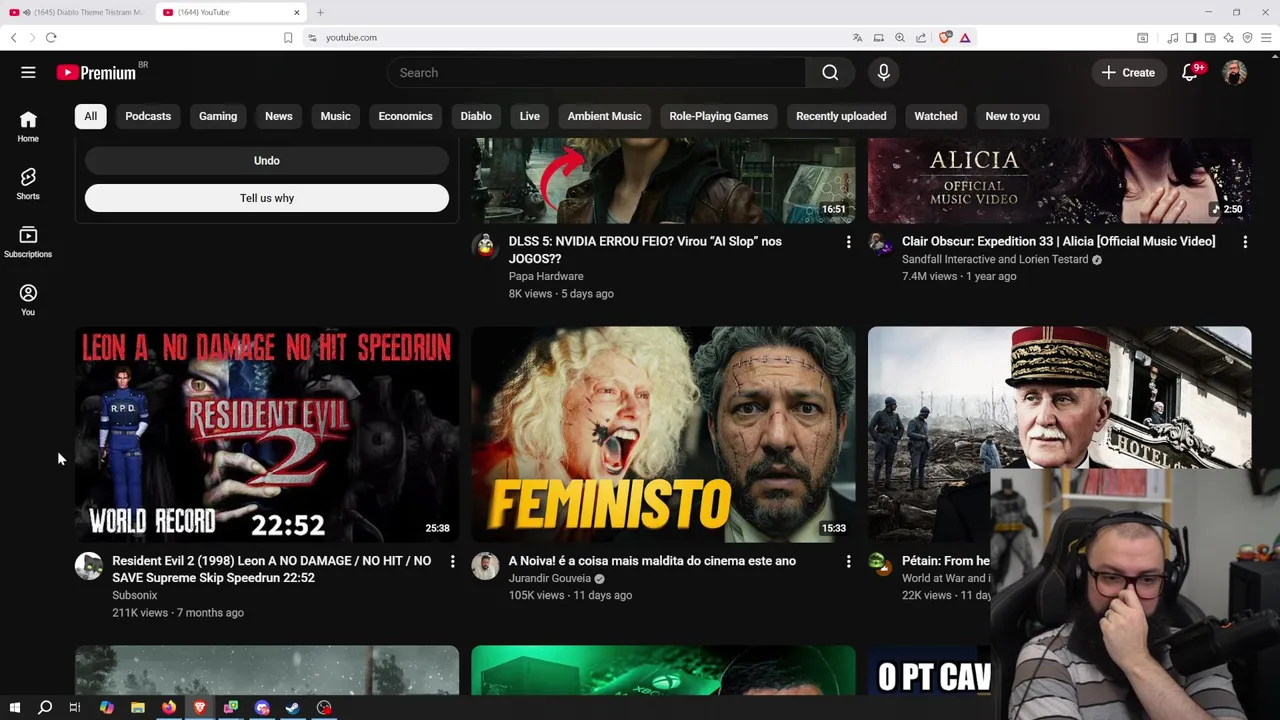
Task: Open the account avatar menu
Action: point(1235,72)
